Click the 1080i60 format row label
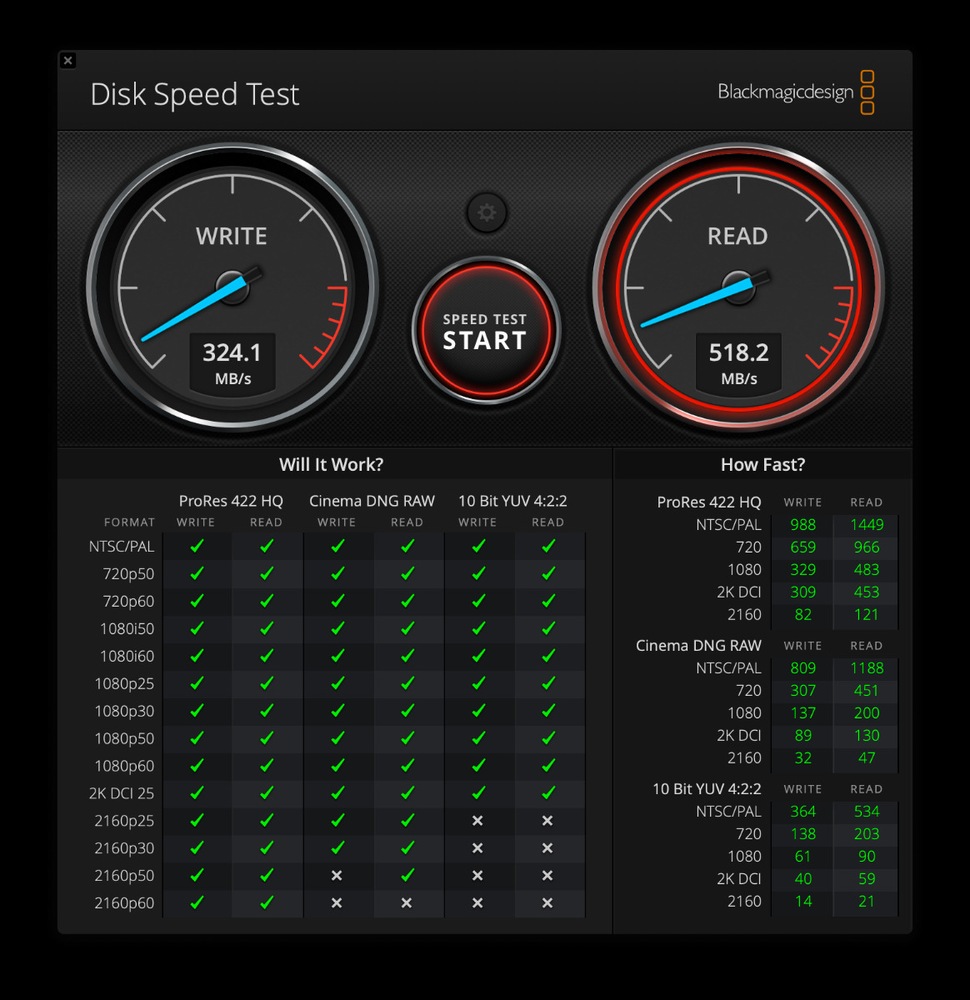This screenshot has width=970, height=1000. point(127,656)
